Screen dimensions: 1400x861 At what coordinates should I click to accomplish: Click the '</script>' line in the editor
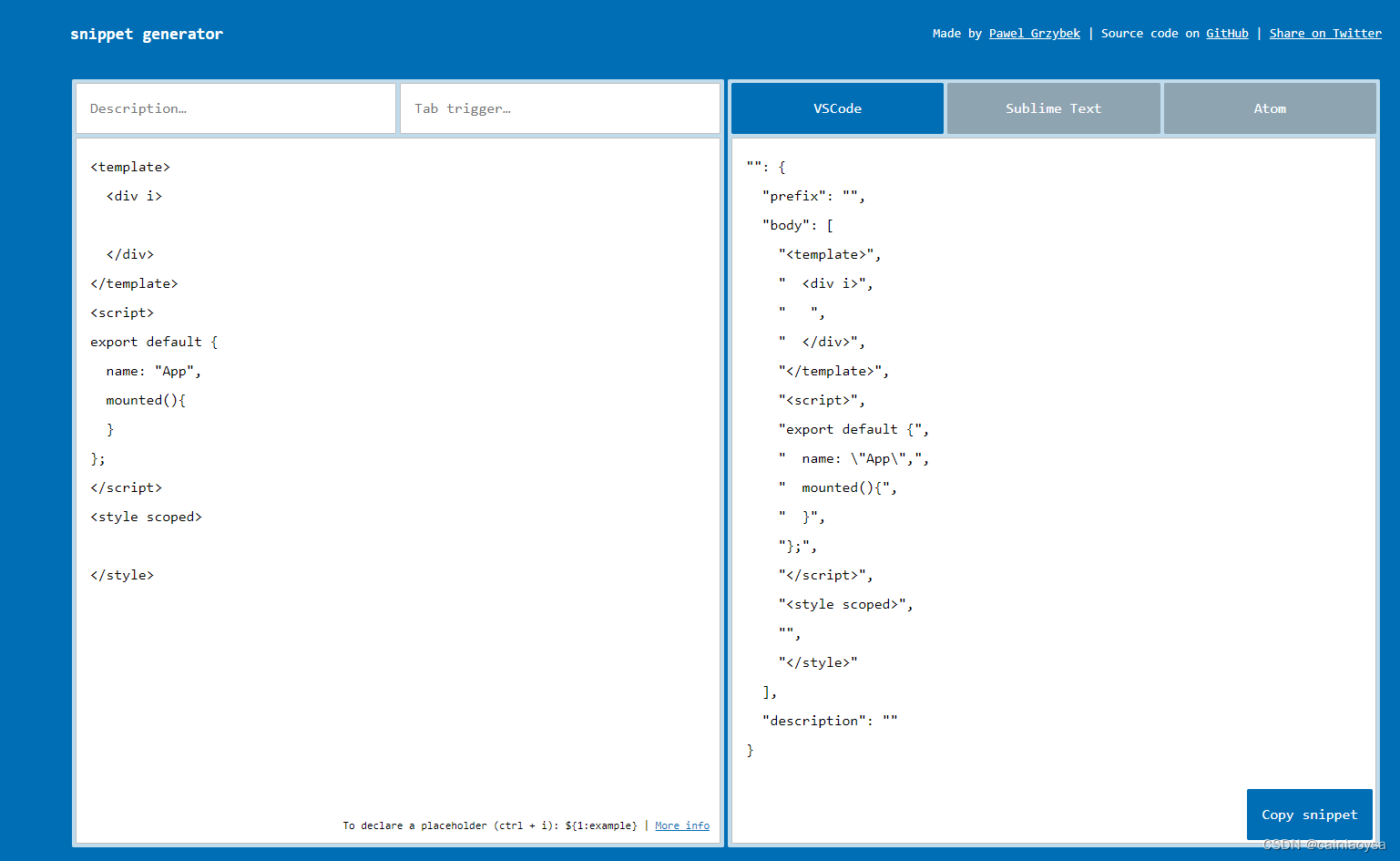pyautogui.click(x=126, y=487)
